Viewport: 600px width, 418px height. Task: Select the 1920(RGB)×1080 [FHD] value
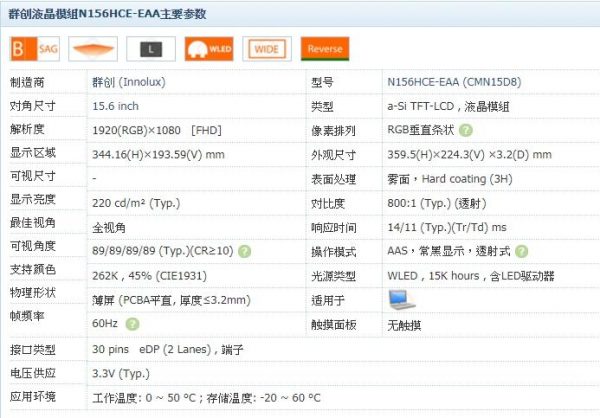[157, 131]
